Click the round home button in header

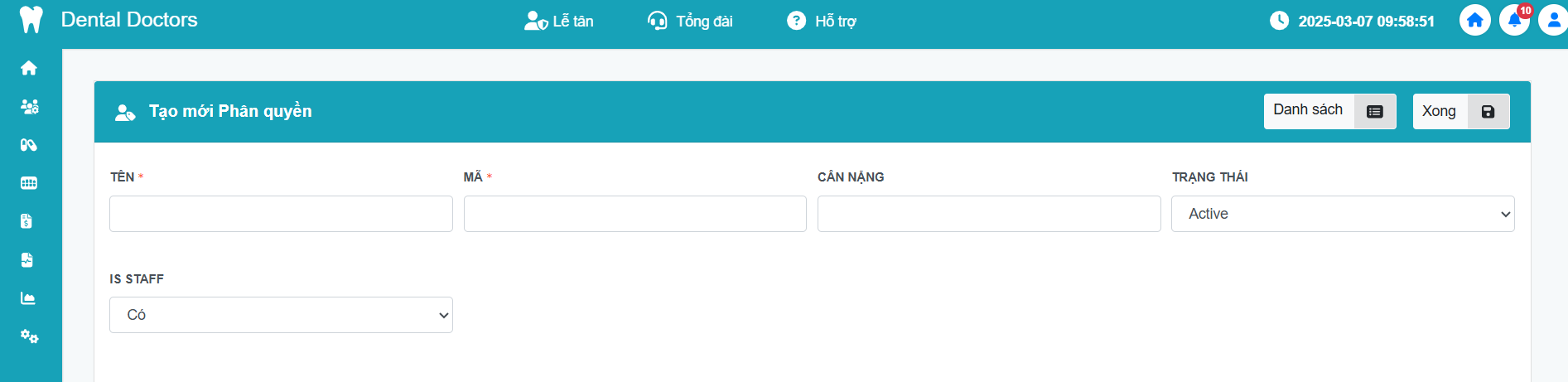[x=1474, y=21]
